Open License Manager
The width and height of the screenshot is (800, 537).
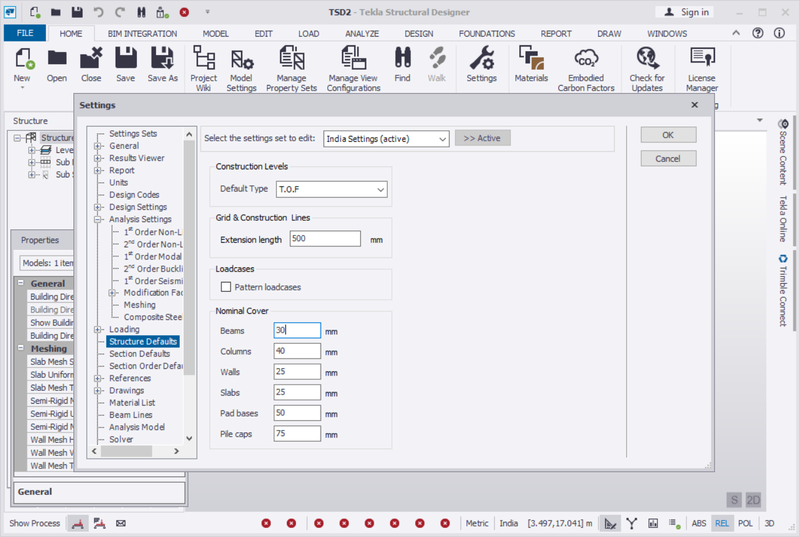(x=702, y=69)
